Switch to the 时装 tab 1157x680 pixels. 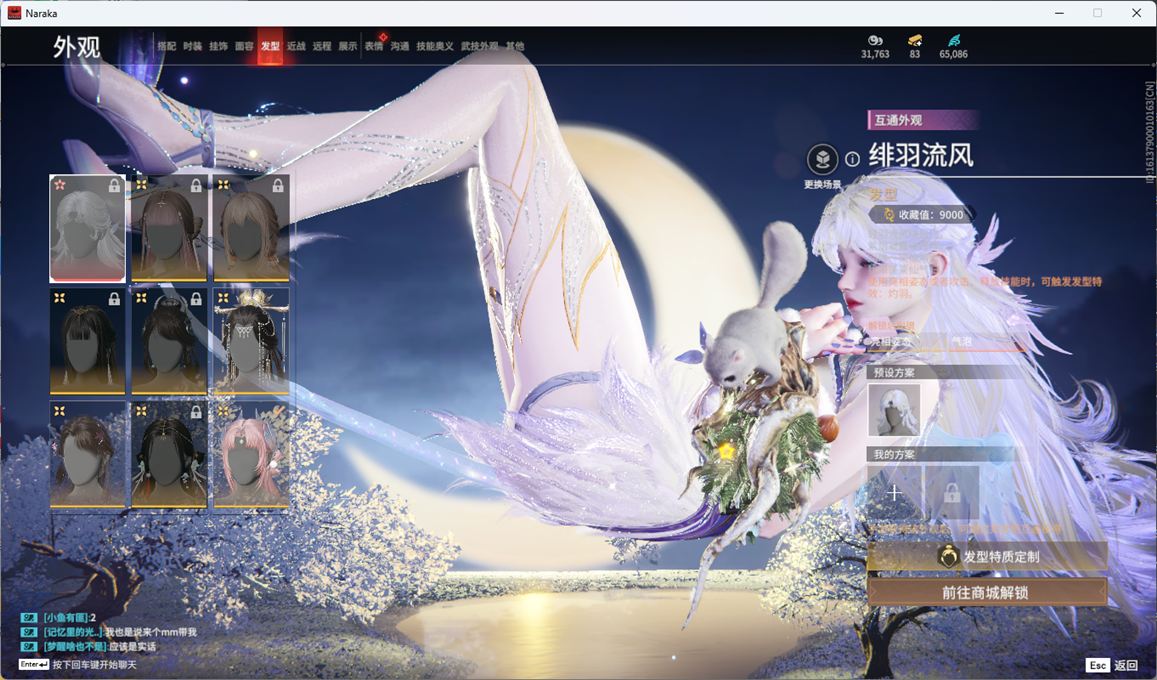[x=193, y=46]
